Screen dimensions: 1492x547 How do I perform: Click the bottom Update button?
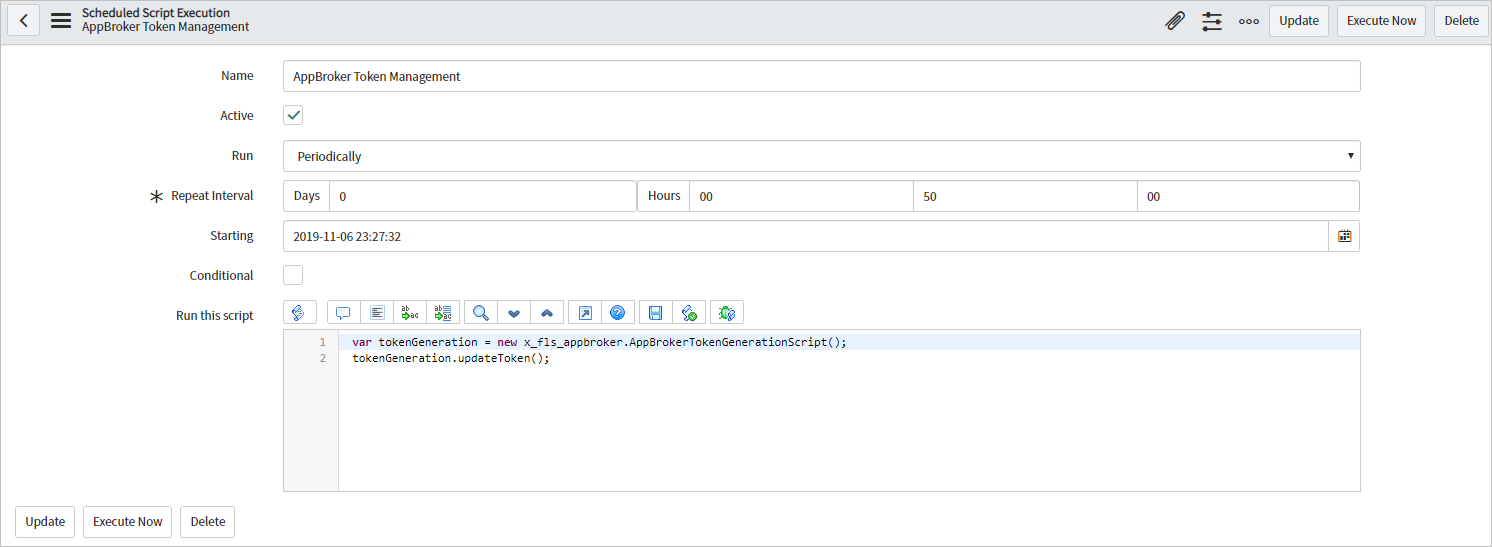pos(45,521)
